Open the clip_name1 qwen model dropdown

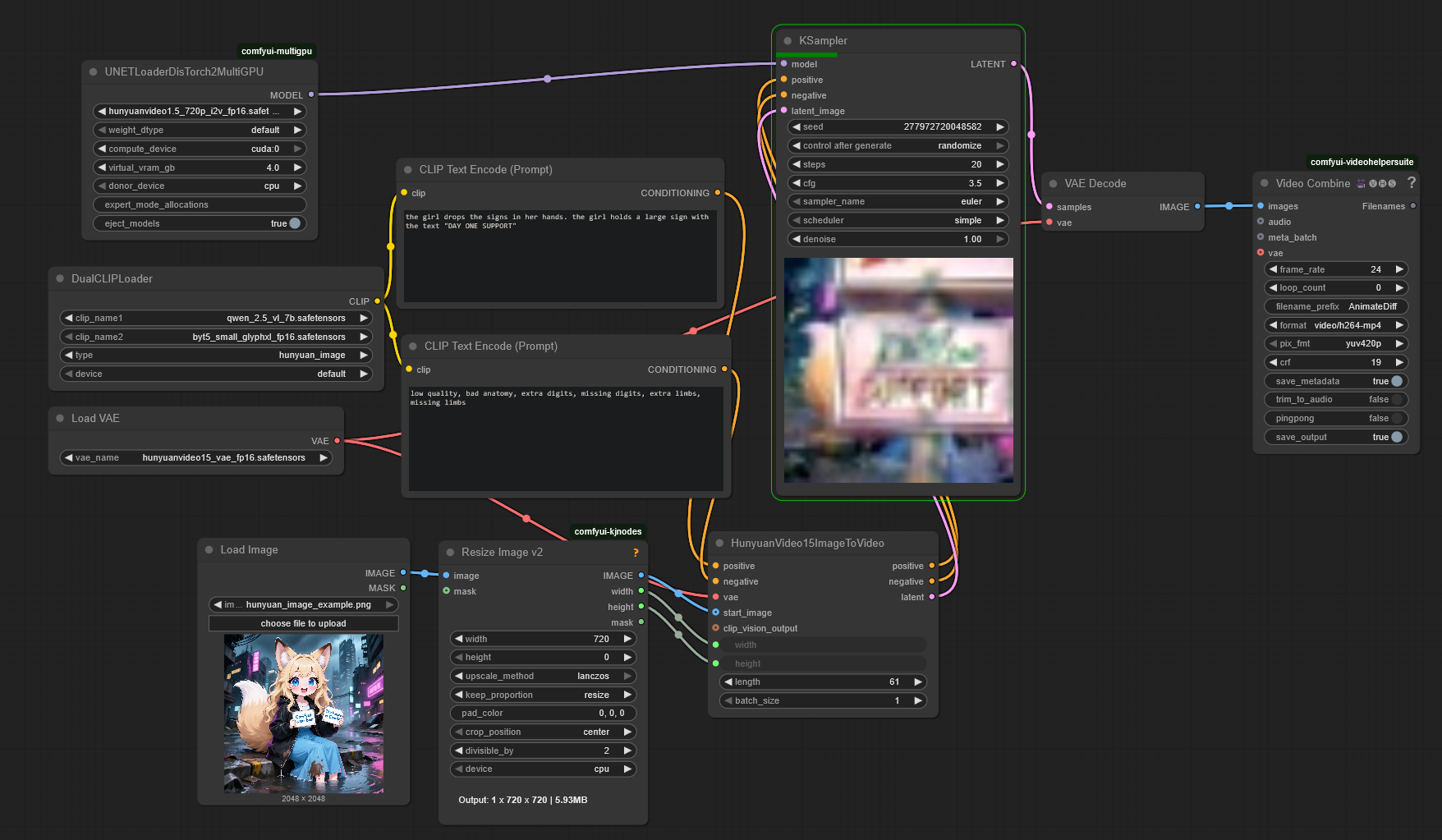[x=217, y=318]
